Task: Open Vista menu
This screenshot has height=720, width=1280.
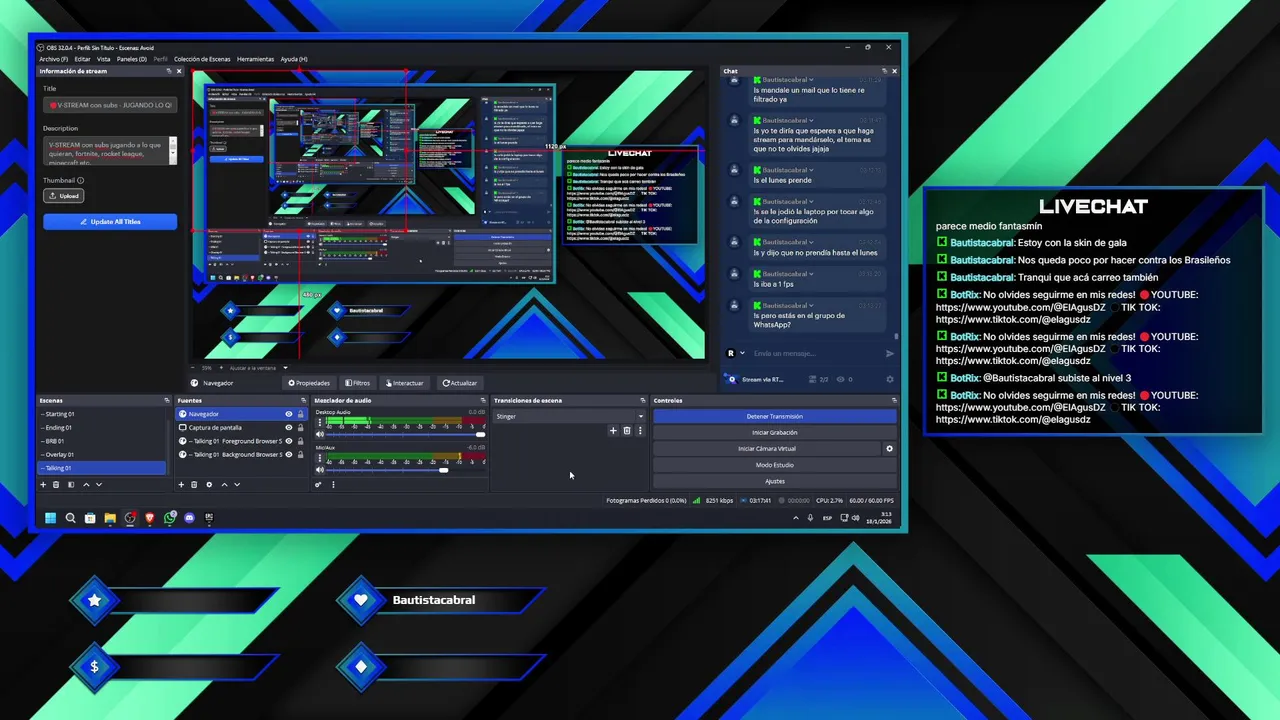Action: click(x=103, y=59)
